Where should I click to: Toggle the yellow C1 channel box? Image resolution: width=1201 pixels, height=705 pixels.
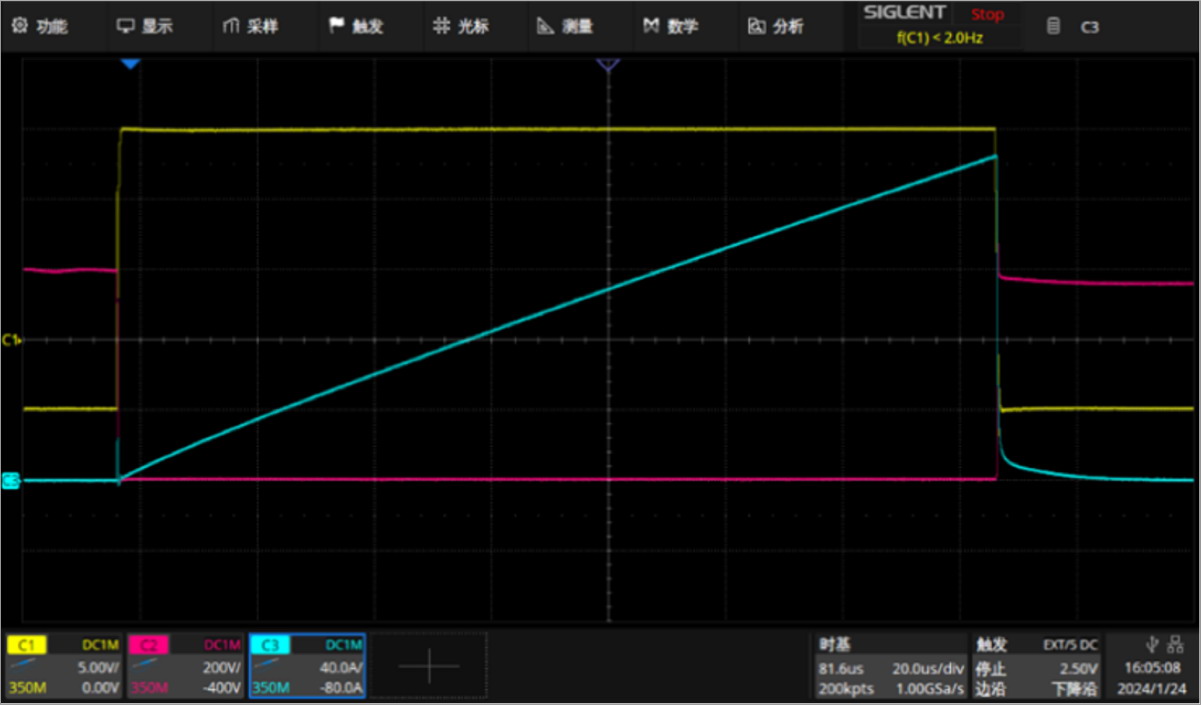coord(65,667)
